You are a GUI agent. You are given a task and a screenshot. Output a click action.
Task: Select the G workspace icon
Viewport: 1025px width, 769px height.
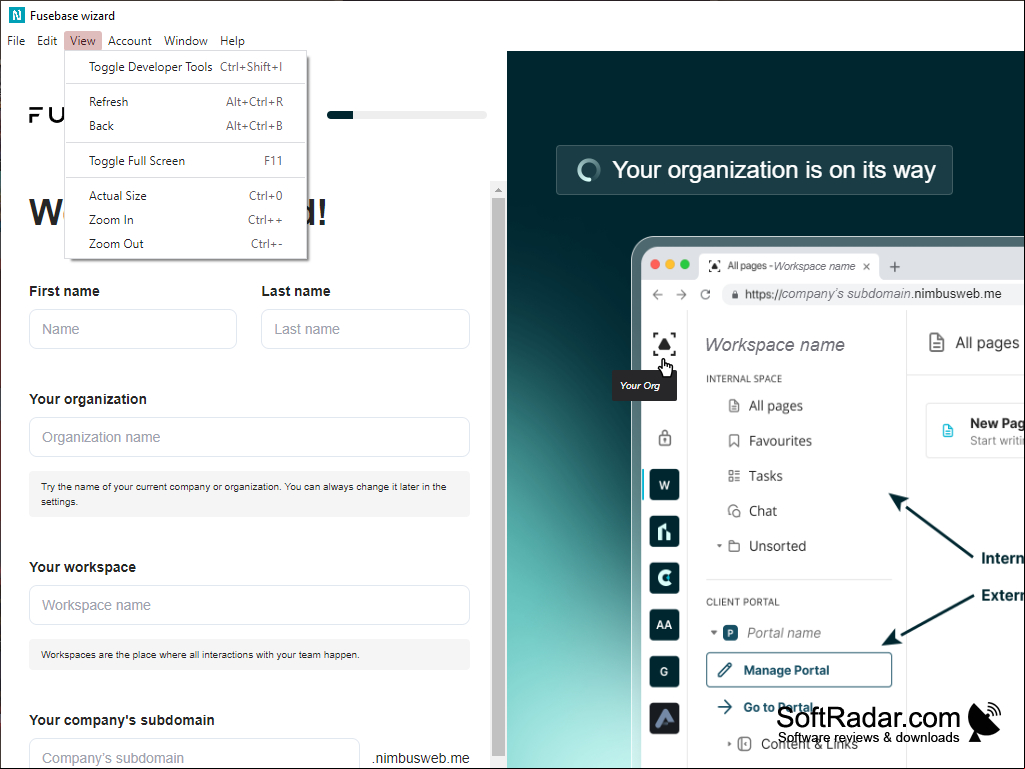click(x=664, y=672)
